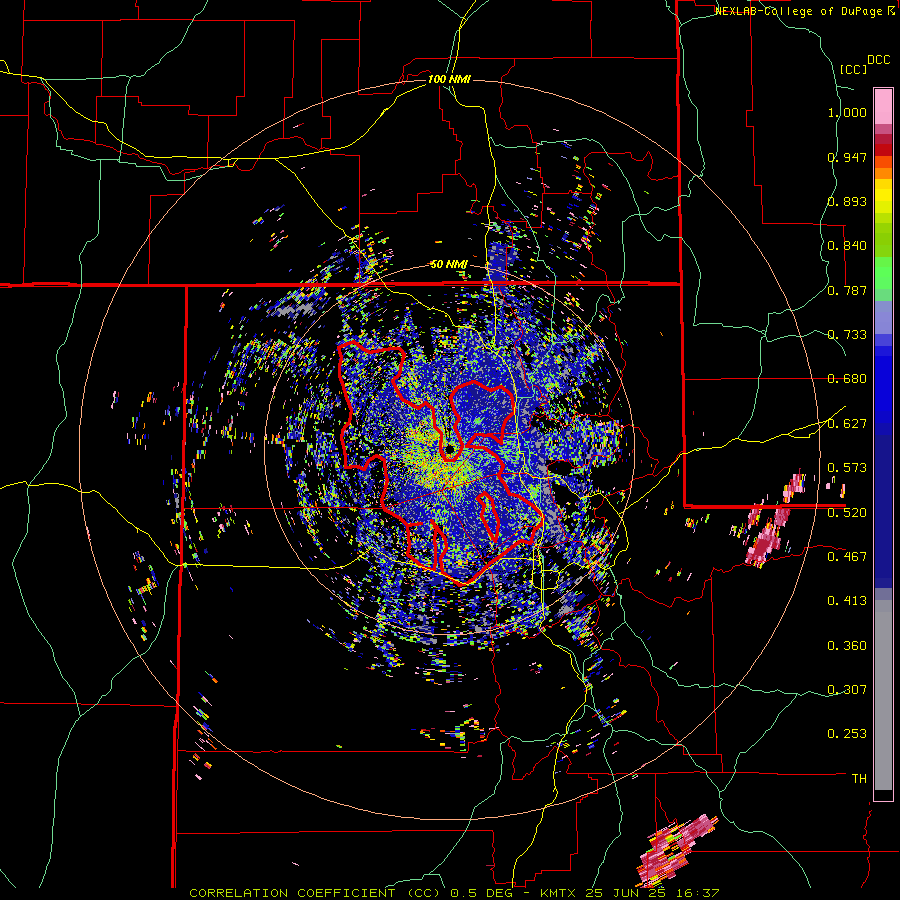This screenshot has height=900, width=900.
Task: Click the 0.733 scale value
Action: (x=847, y=335)
